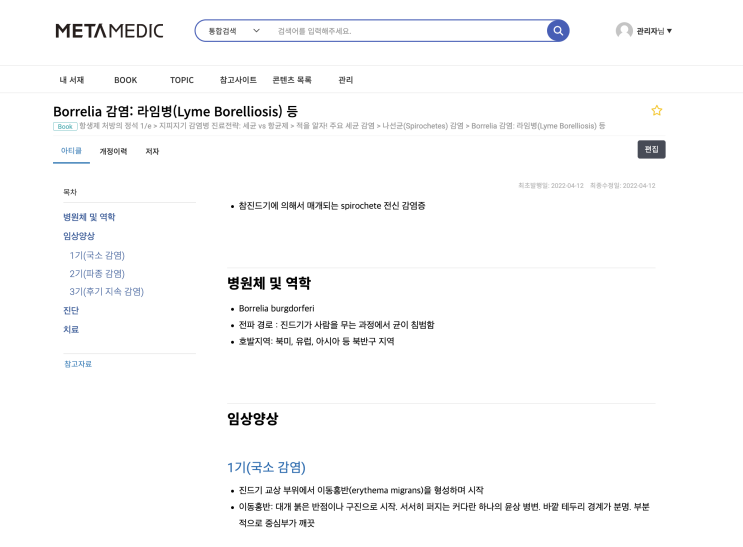Open 항생제 처방의 정석 1/e breadcrumb link
Viewport: 743px width, 547px height.
pyautogui.click(x=115, y=126)
